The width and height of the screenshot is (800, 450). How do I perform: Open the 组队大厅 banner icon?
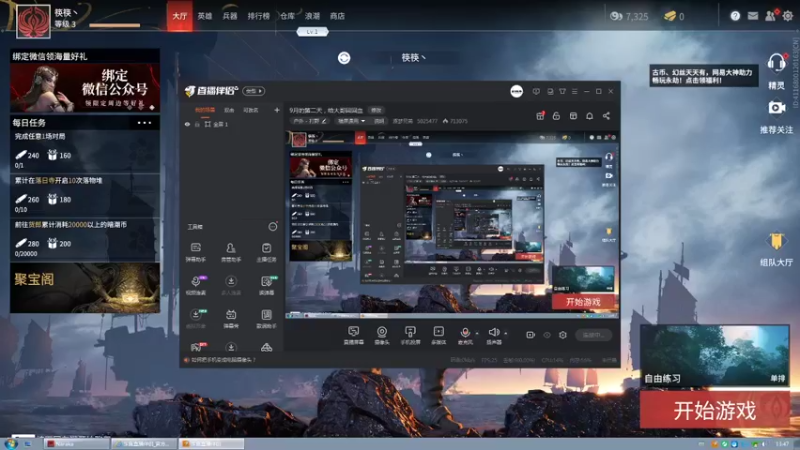pyautogui.click(x=776, y=241)
